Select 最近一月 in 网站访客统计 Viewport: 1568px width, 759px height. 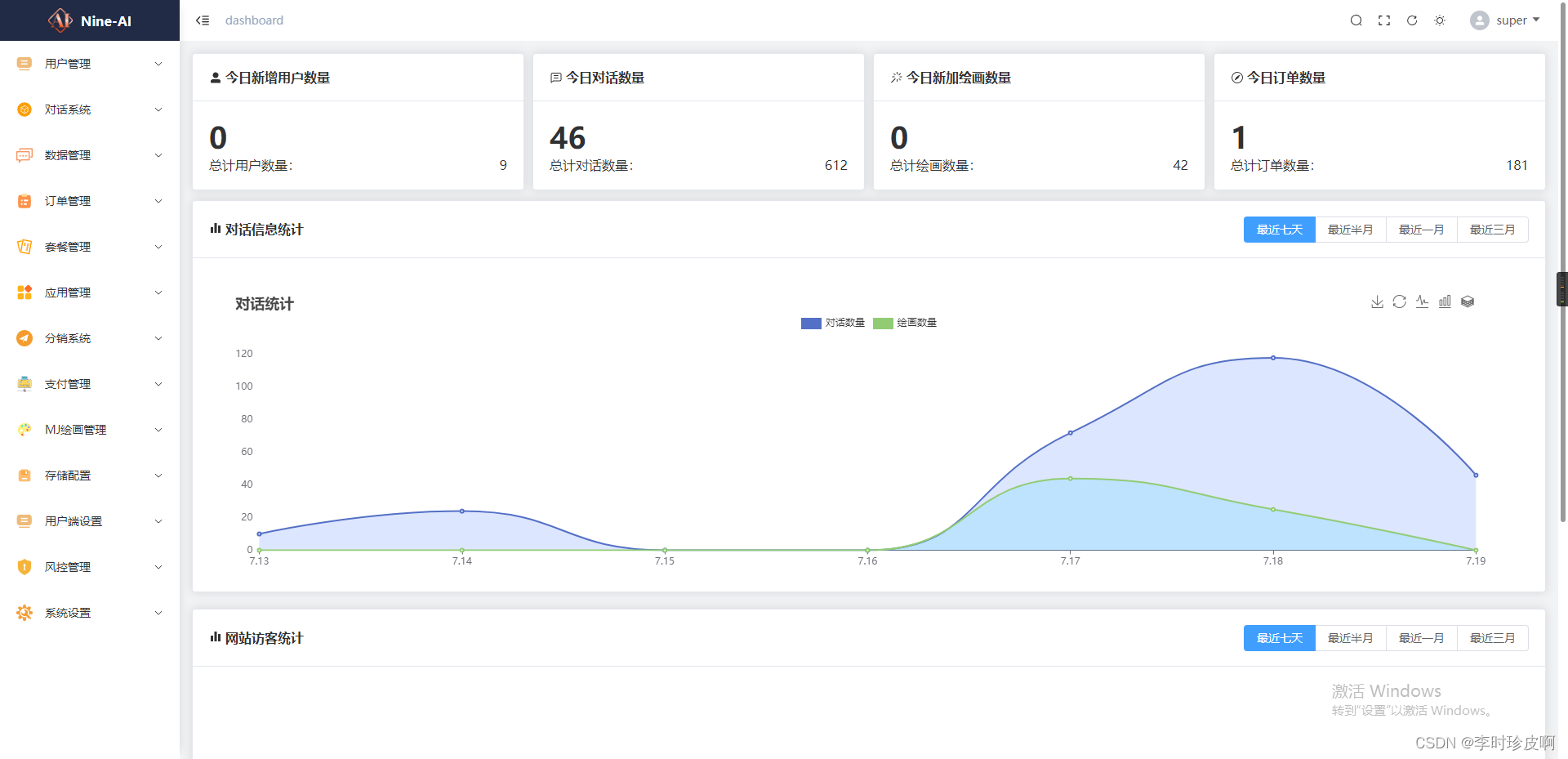pos(1422,638)
